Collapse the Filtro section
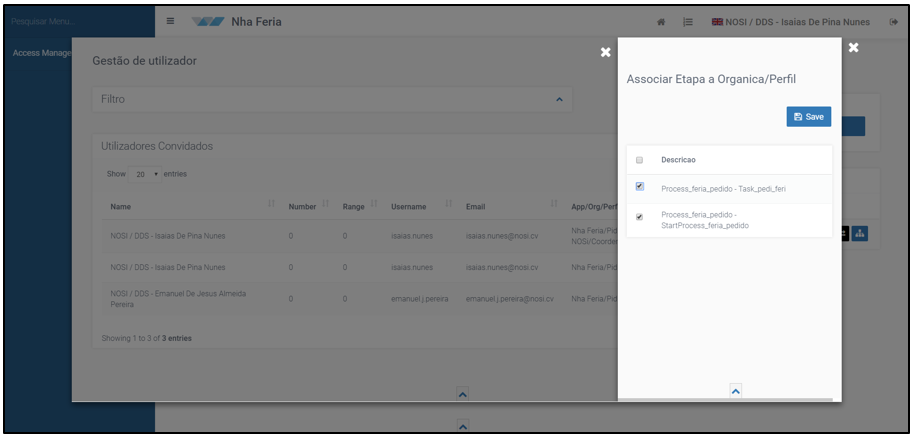 [x=559, y=100]
